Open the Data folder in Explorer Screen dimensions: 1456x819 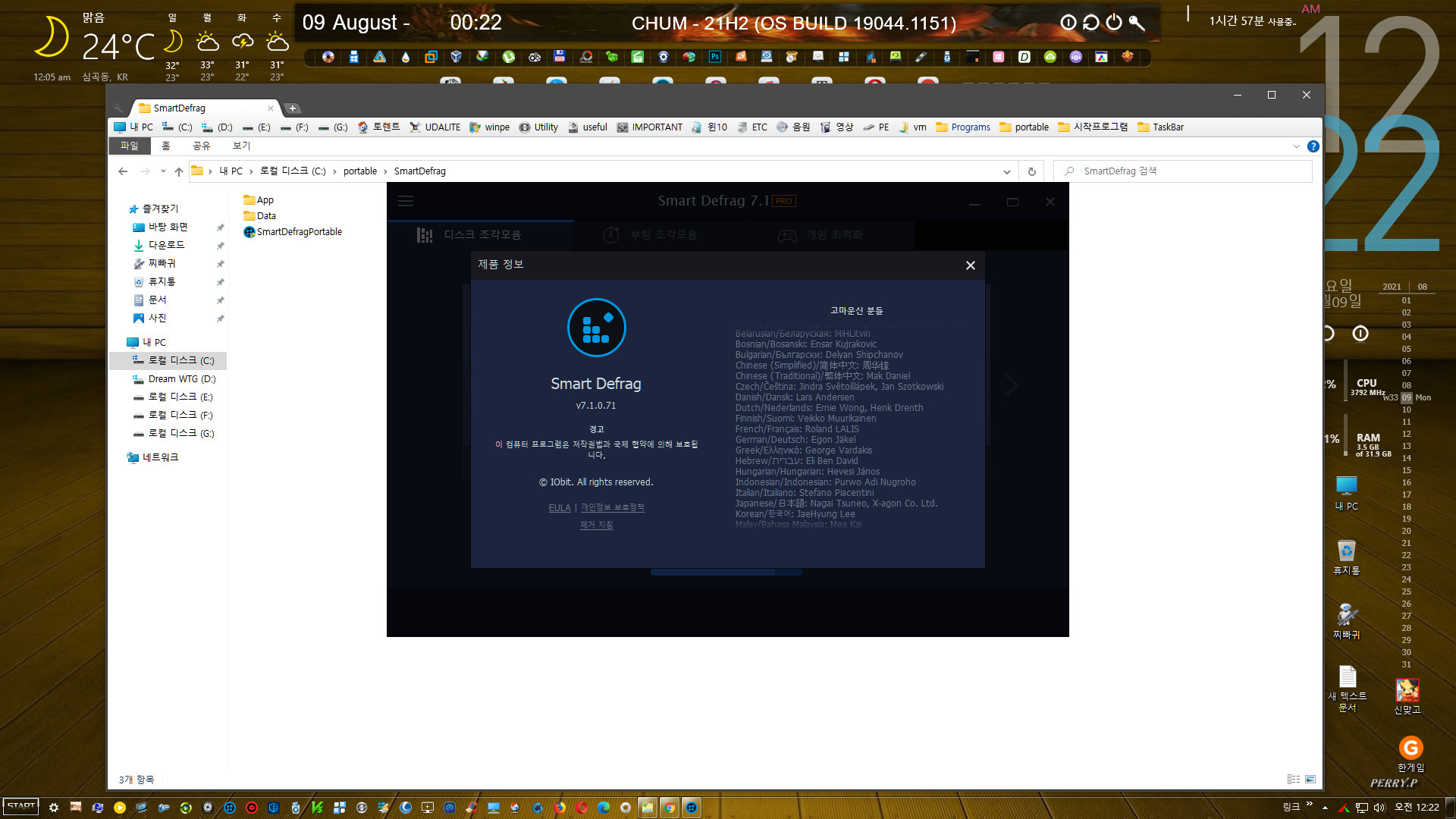tap(259, 216)
